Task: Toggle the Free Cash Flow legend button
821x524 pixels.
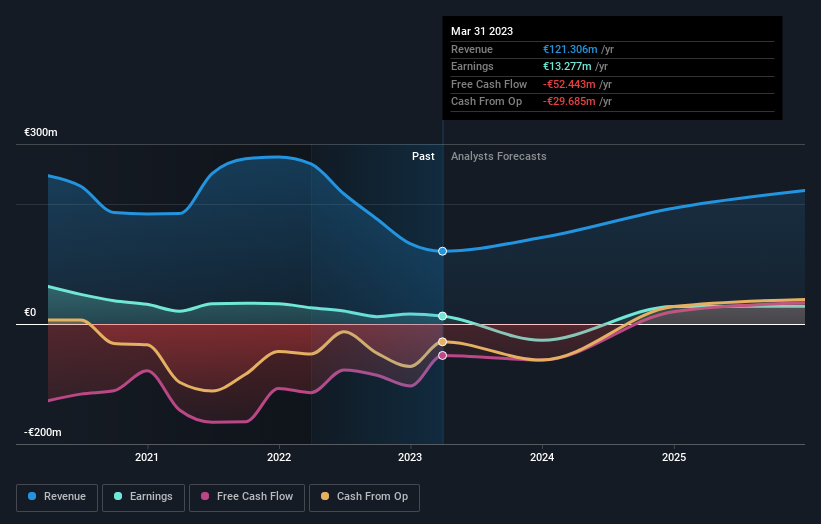Action: (x=247, y=497)
